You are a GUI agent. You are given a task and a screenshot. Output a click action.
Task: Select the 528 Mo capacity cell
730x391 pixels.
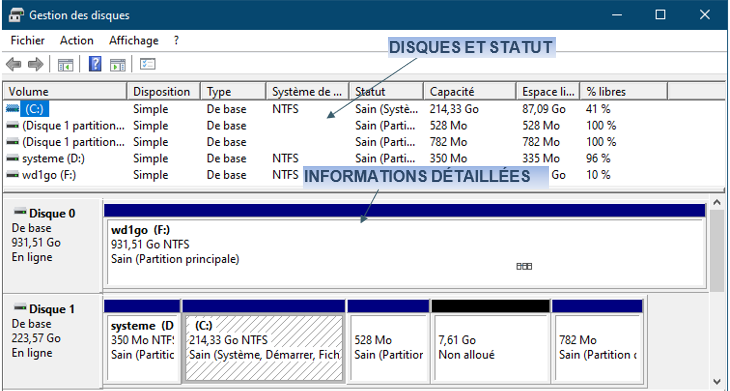(448, 126)
